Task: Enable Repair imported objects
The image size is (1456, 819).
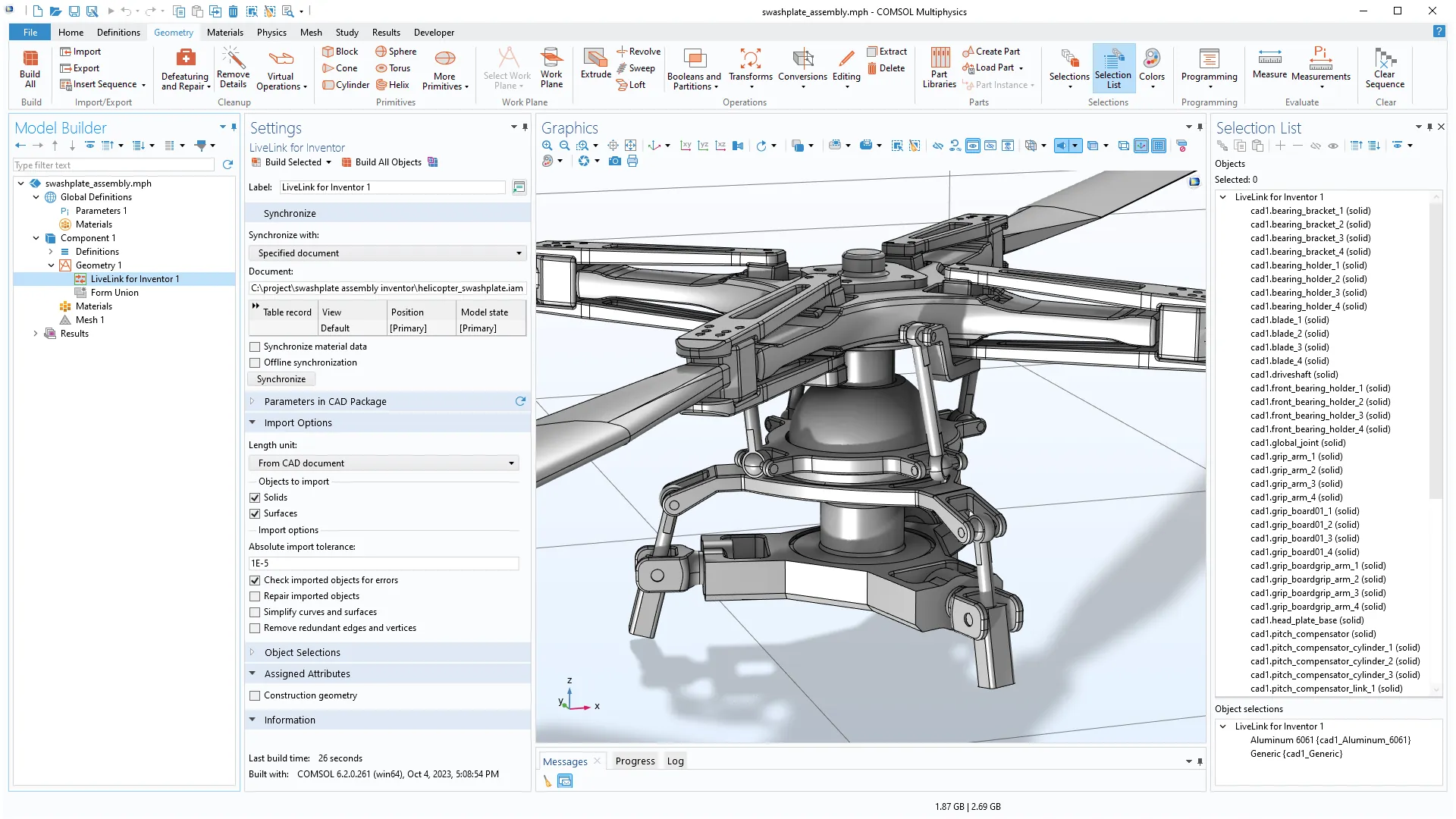Action: click(x=255, y=596)
